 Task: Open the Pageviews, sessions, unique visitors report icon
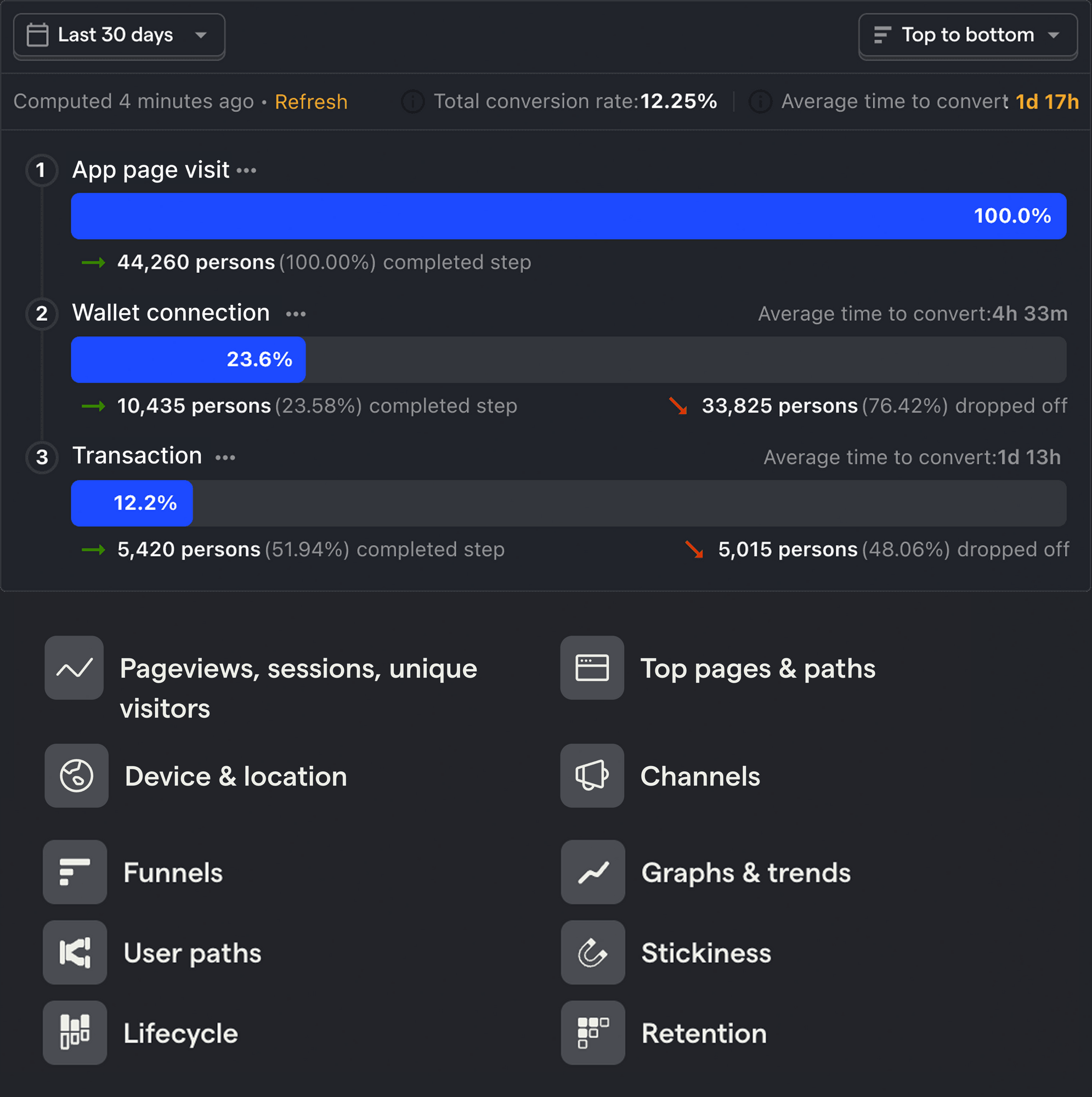point(75,668)
